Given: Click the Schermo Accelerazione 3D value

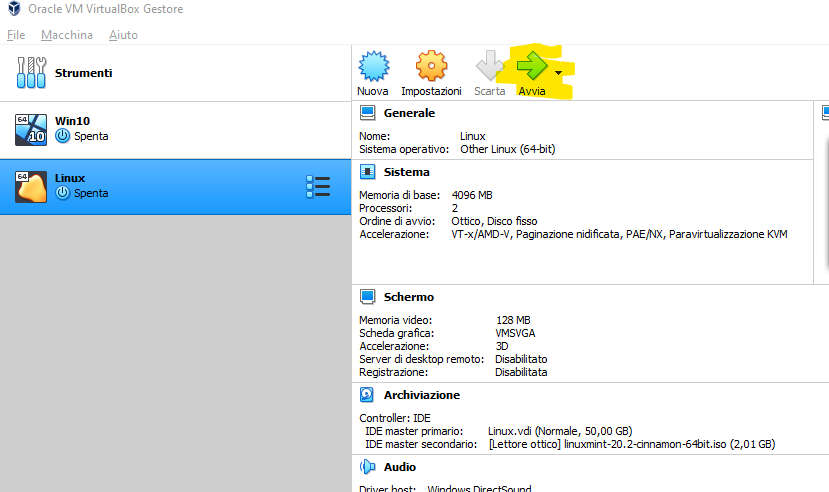Looking at the screenshot, I should click(x=502, y=347).
